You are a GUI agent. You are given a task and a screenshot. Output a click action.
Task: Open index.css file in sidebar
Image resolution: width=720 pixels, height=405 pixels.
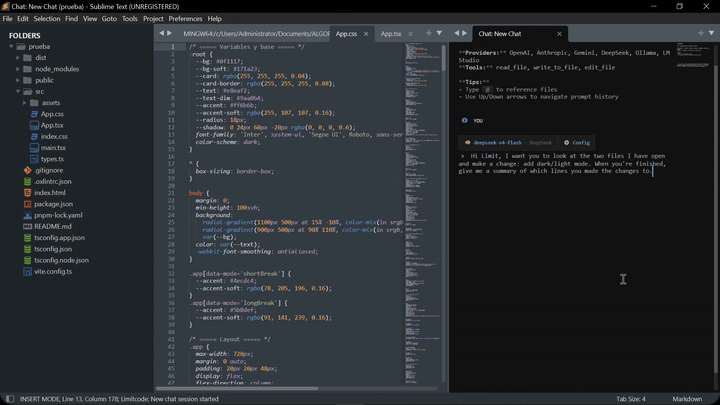pos(54,136)
